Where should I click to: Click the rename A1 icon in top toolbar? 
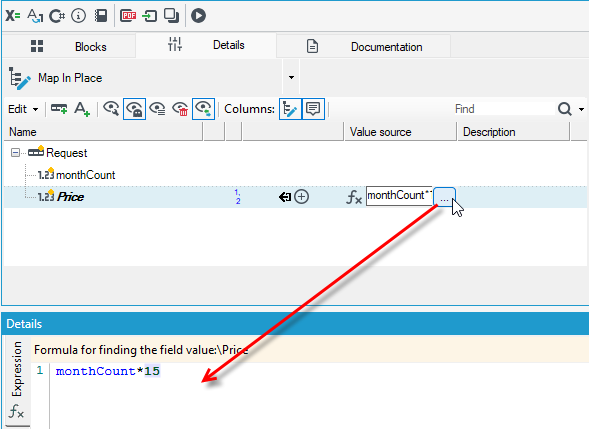pos(35,16)
